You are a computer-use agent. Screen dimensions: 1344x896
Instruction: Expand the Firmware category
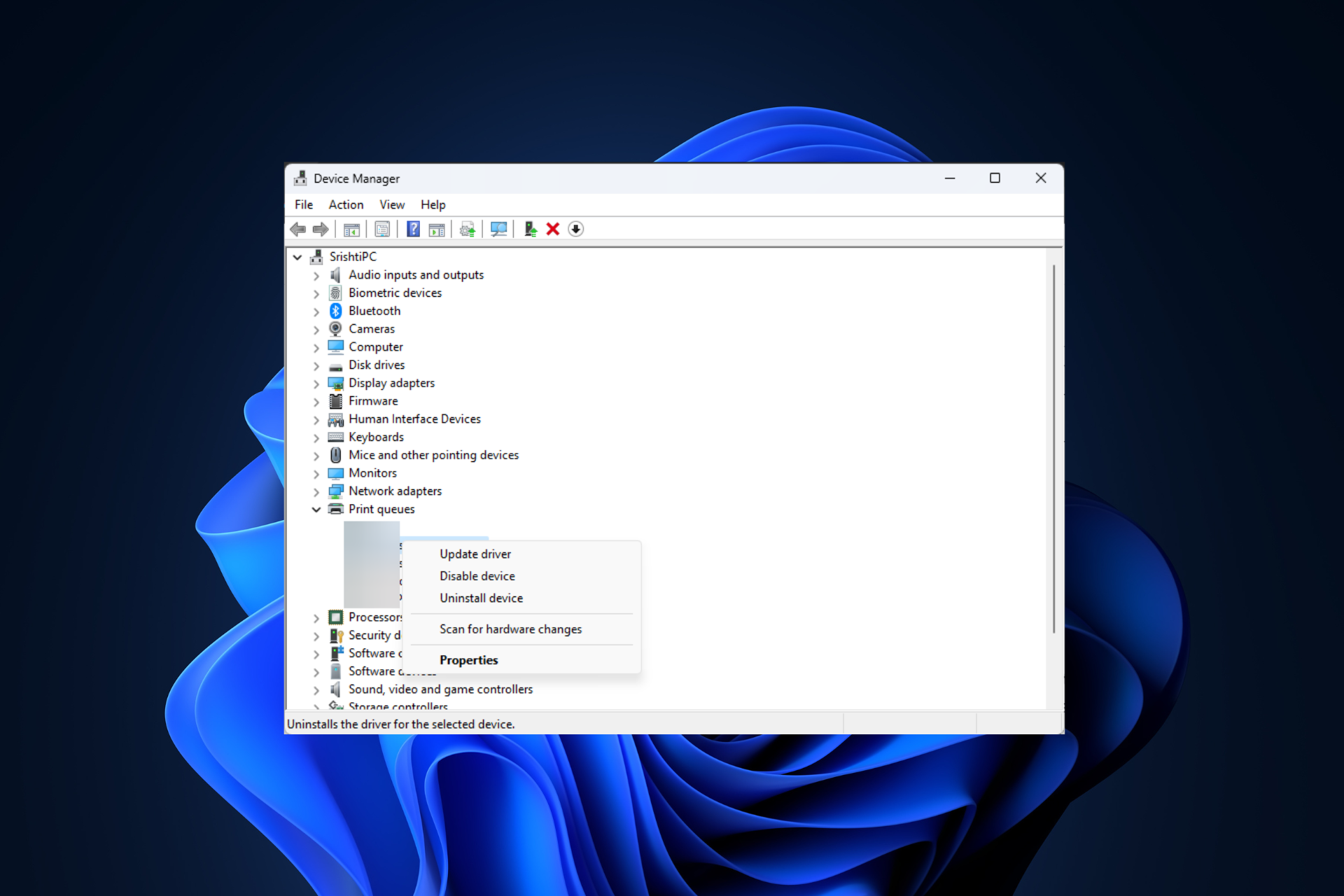pos(316,402)
